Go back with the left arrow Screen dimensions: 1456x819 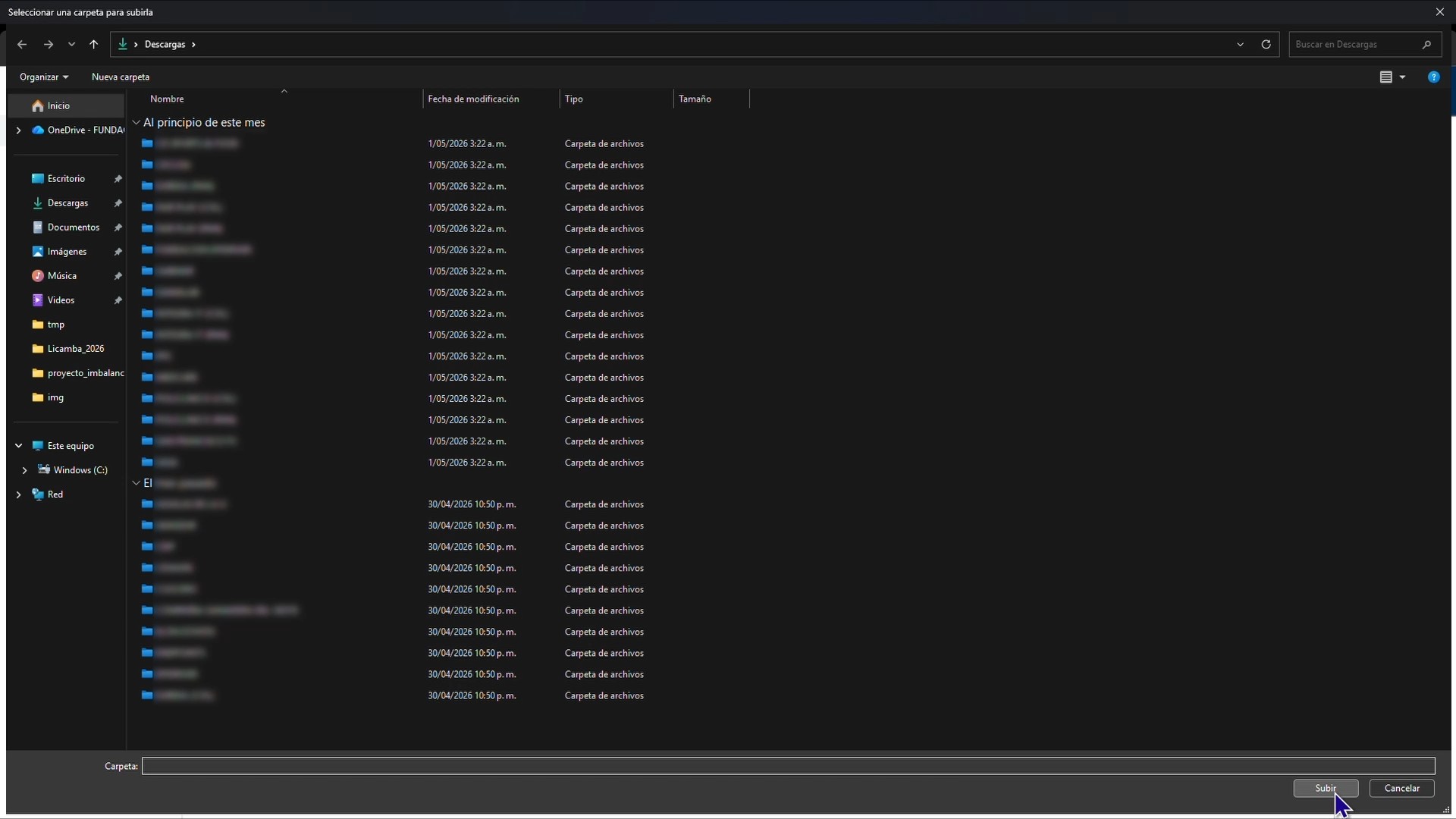pyautogui.click(x=22, y=45)
